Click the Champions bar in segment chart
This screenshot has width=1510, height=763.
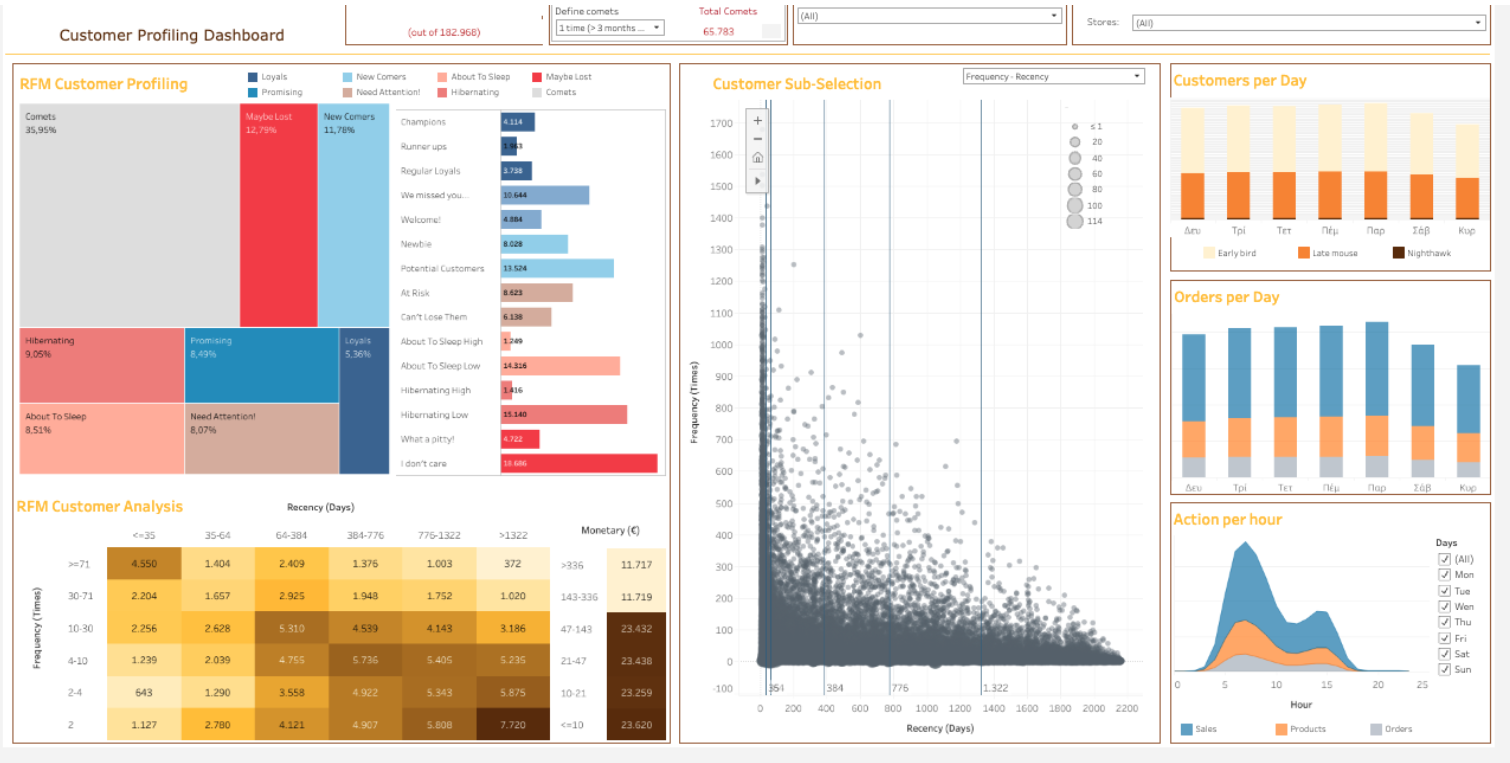point(518,122)
